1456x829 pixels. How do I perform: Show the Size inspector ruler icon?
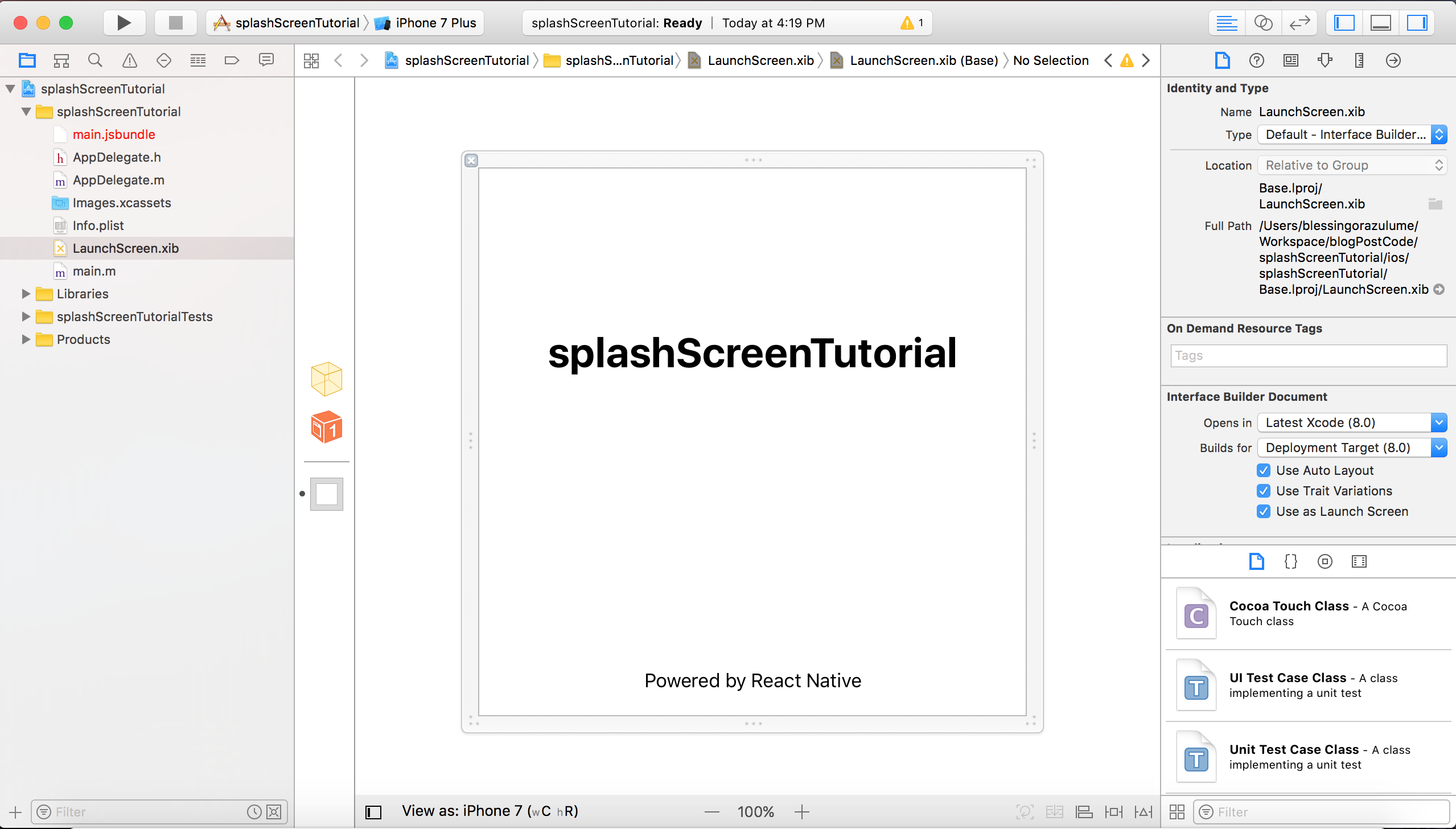(1359, 60)
